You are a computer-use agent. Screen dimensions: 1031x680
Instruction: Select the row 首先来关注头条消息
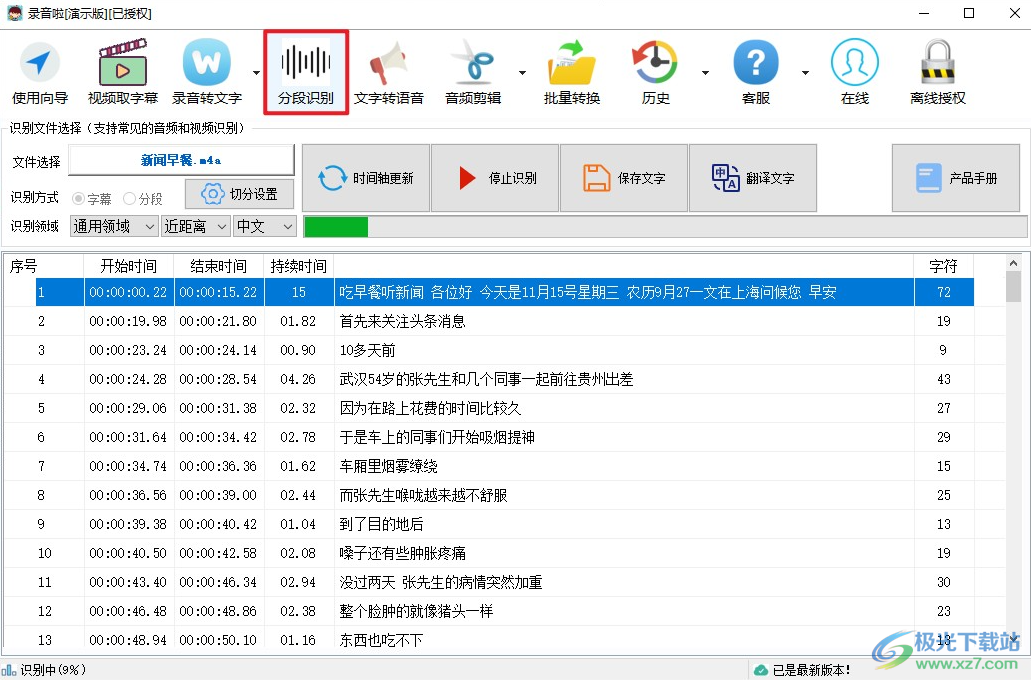point(489,321)
